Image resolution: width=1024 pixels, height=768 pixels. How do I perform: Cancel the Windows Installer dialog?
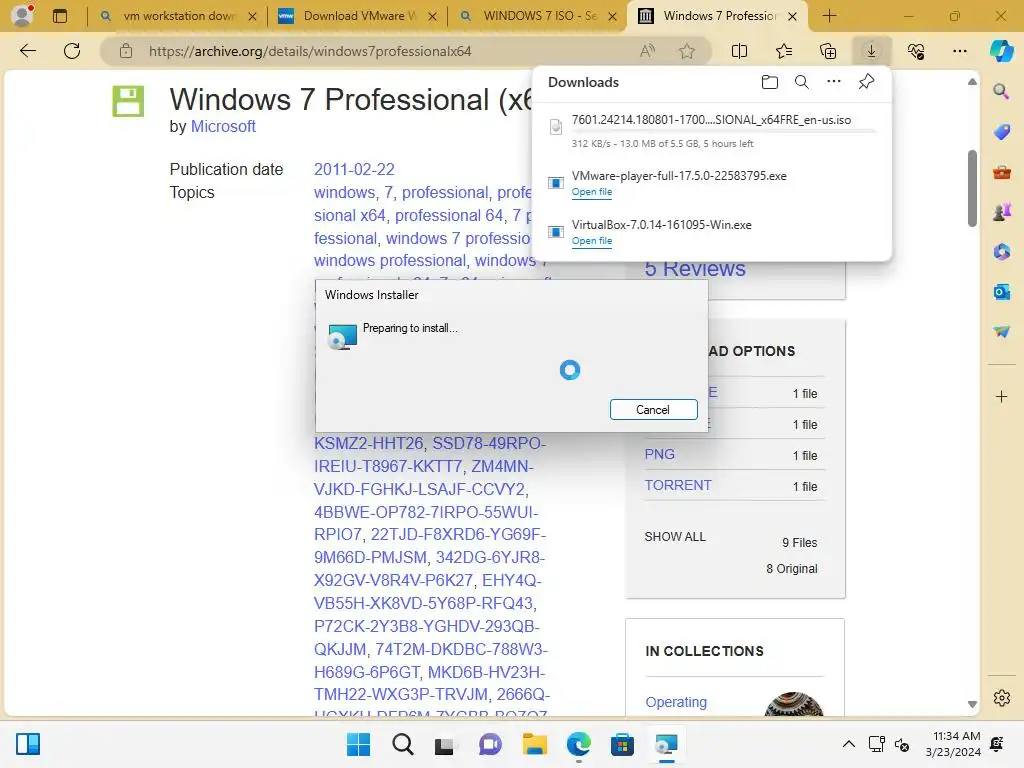coord(653,409)
